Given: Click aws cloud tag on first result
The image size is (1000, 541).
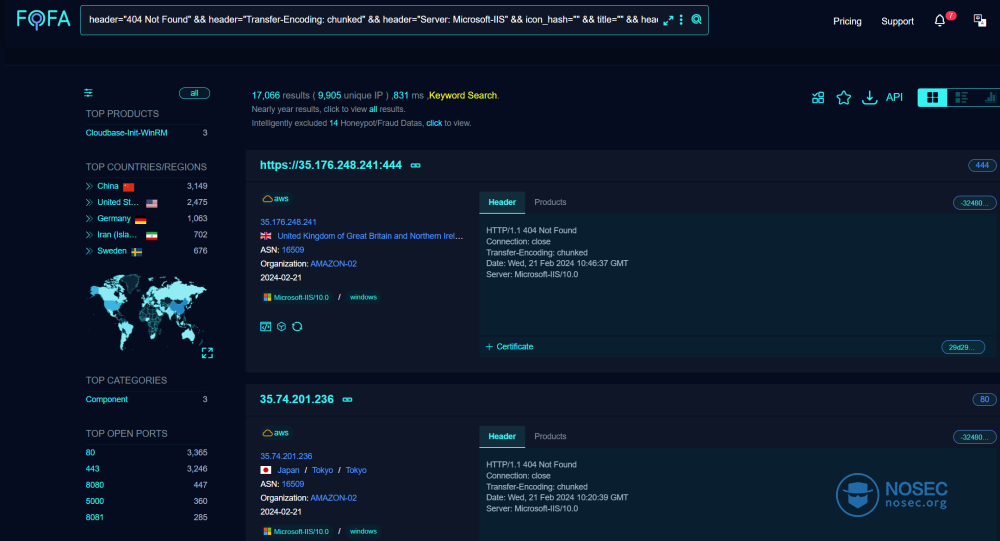Looking at the screenshot, I should point(276,199).
